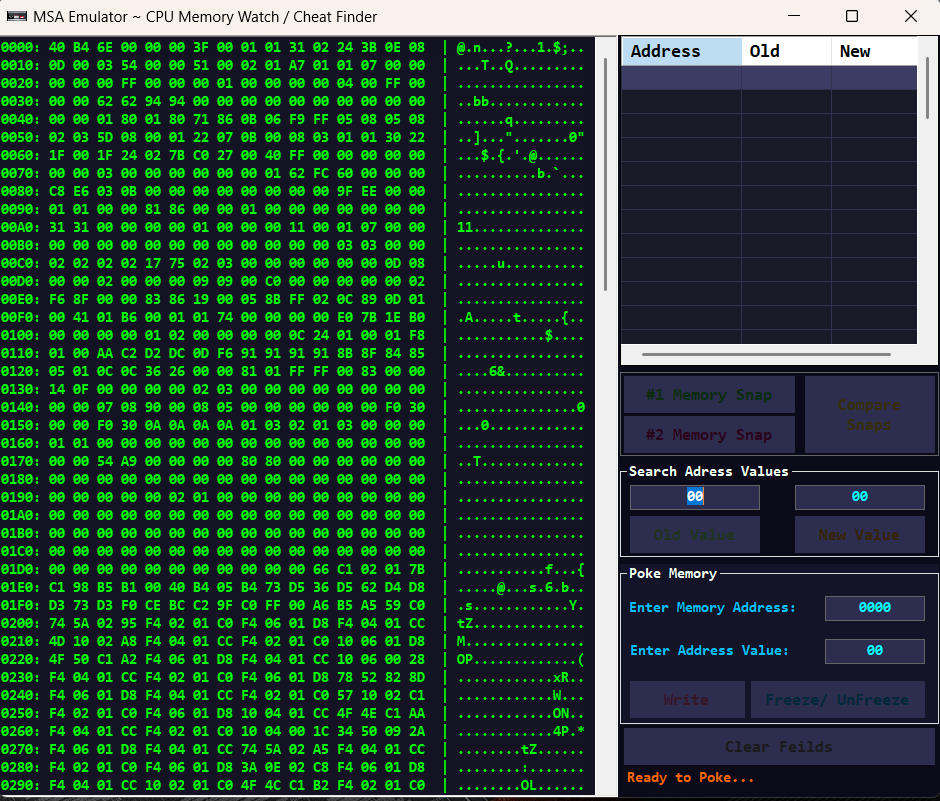Close the Cheat Finder window

[x=911, y=16]
